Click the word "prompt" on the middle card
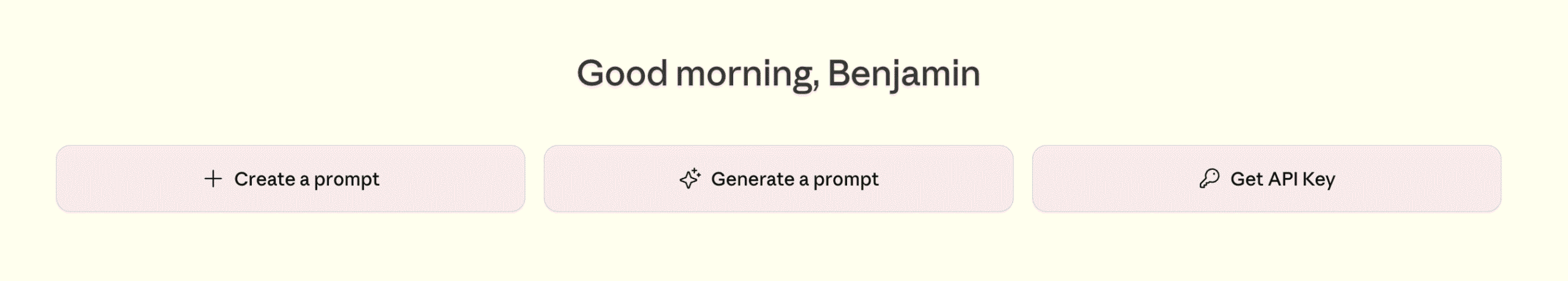This screenshot has height=281, width=1568. click(x=845, y=179)
